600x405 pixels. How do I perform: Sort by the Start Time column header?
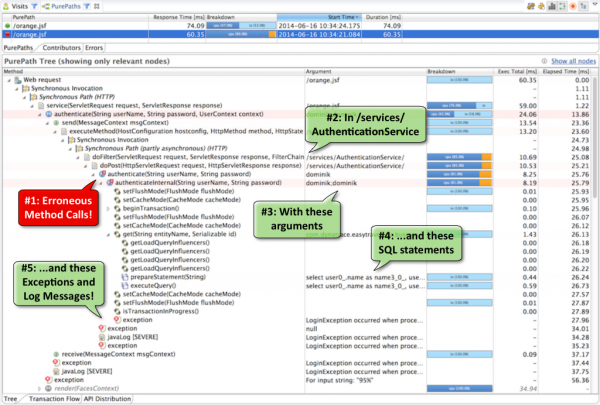[319, 17]
